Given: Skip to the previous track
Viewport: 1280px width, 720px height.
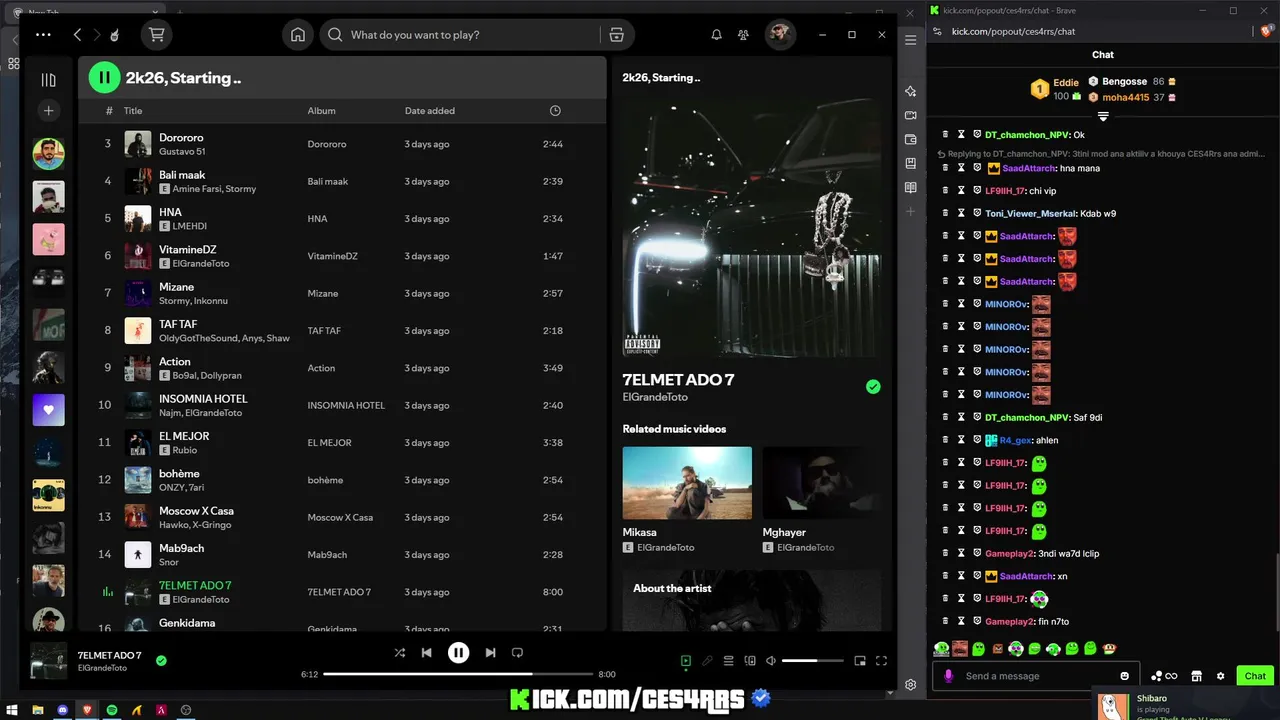Looking at the screenshot, I should coord(427,653).
